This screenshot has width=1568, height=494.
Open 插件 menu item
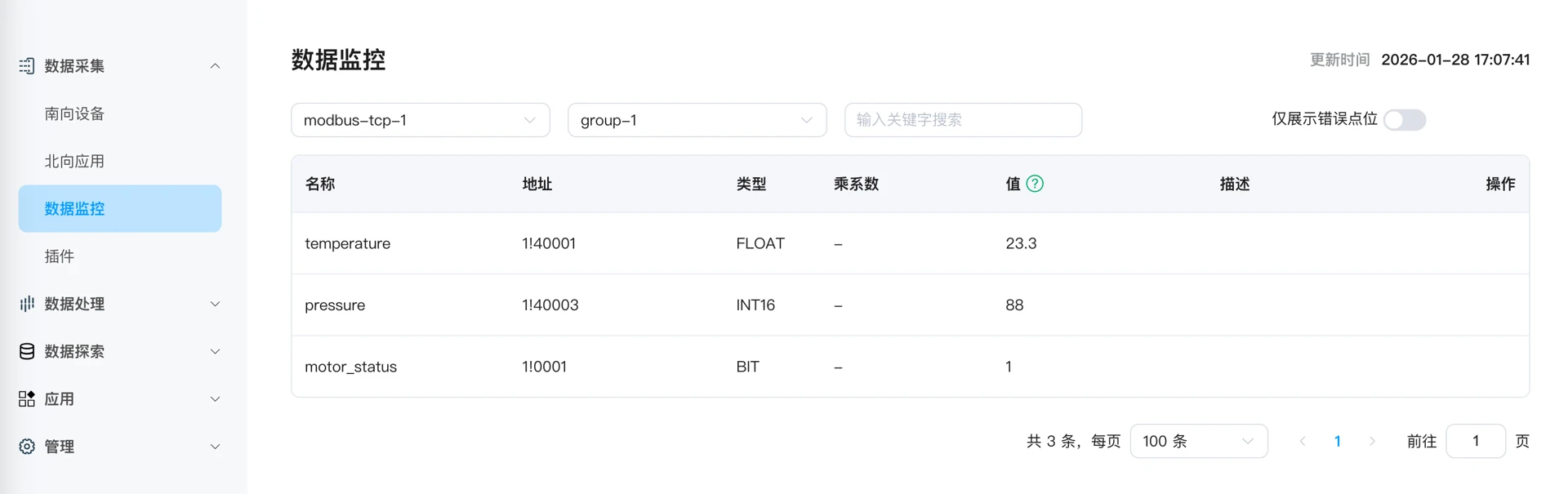pos(60,256)
